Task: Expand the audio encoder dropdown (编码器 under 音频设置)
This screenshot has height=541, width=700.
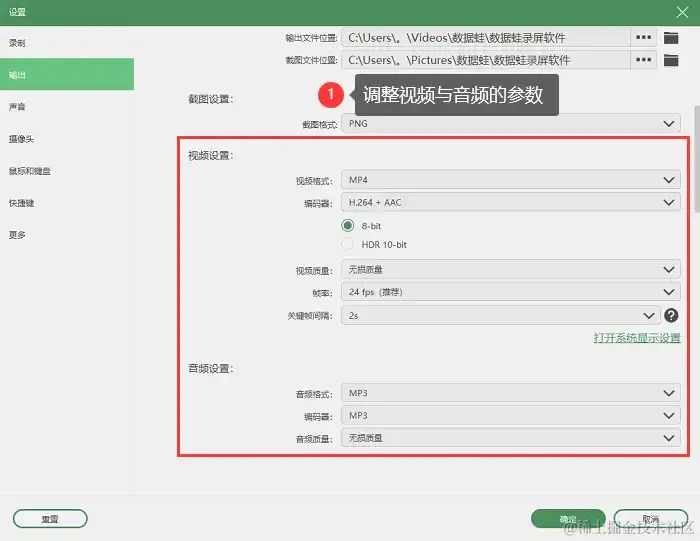Action: 511,416
